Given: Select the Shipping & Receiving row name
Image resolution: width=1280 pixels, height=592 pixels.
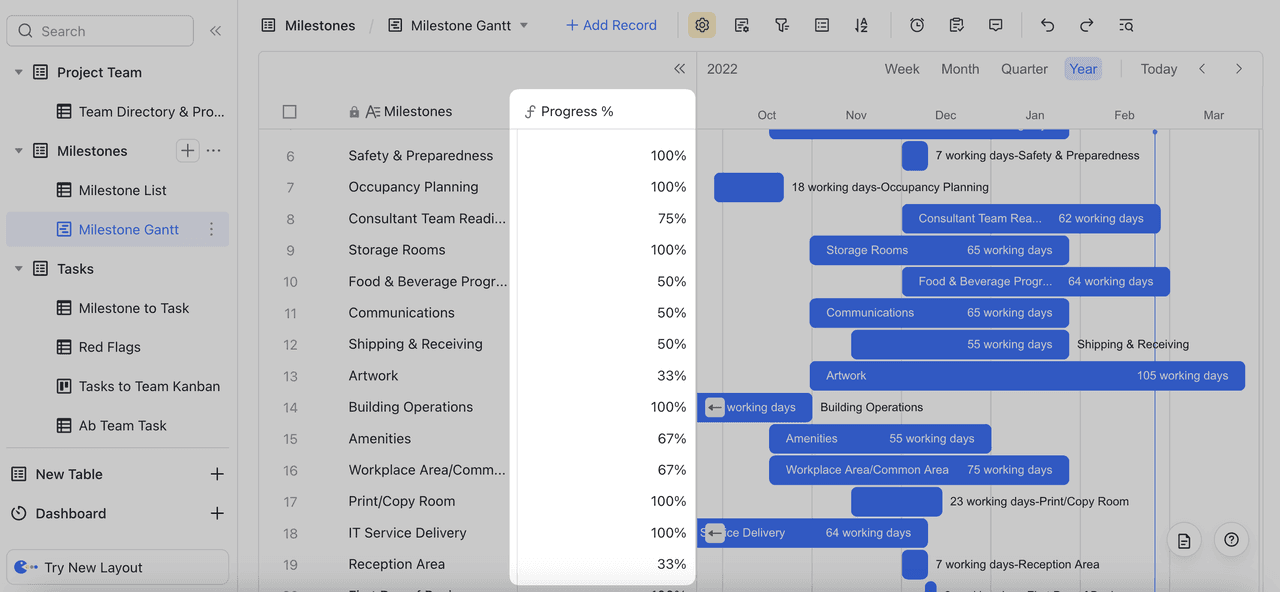Looking at the screenshot, I should coord(416,344).
